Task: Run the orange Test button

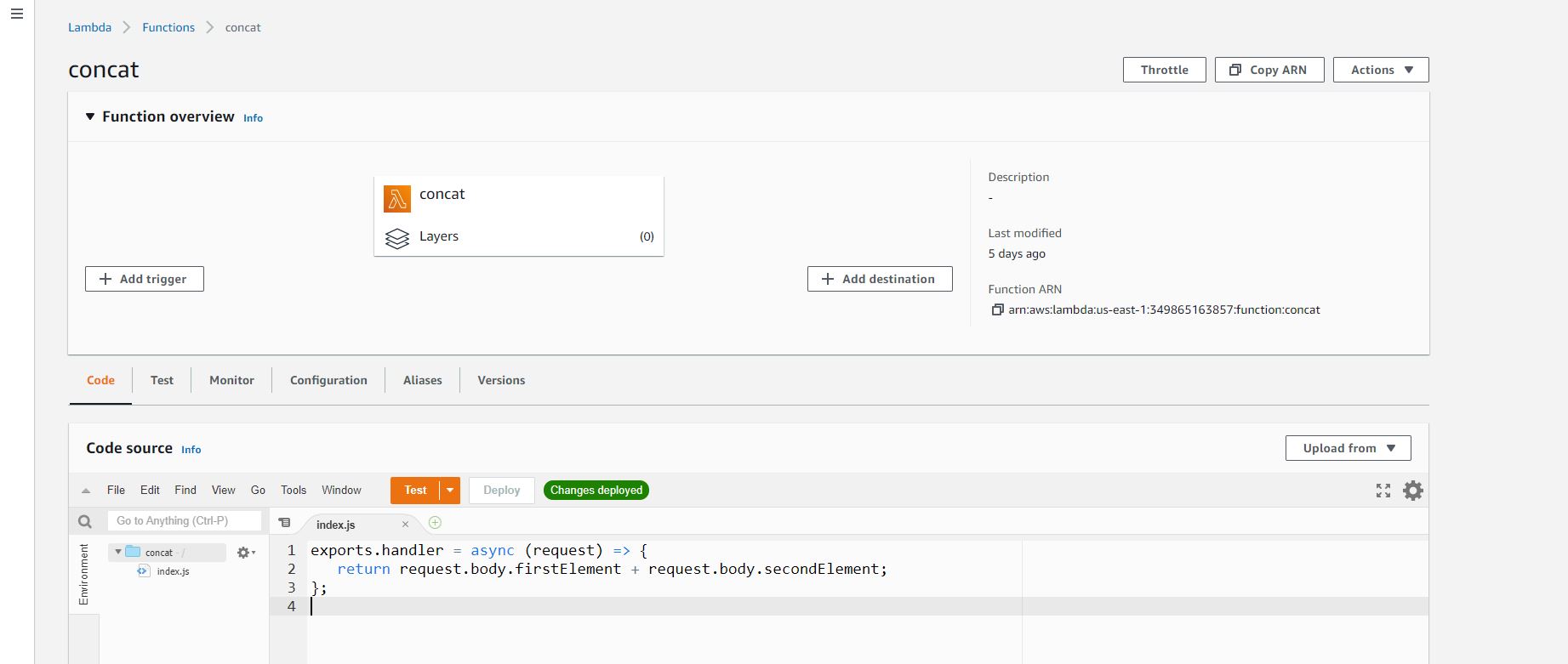Action: coord(415,491)
